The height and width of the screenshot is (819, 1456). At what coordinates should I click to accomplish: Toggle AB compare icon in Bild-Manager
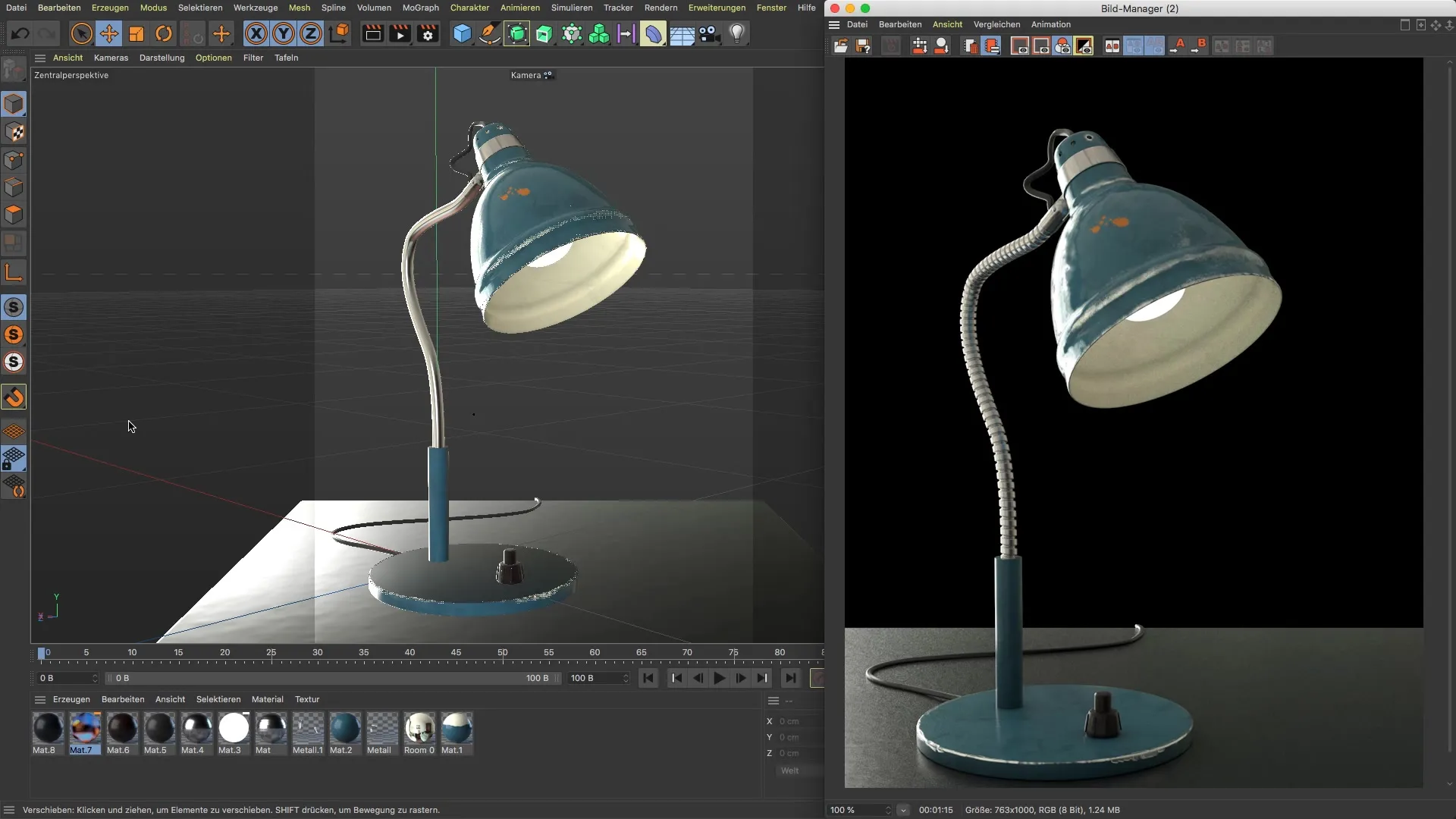(1112, 46)
